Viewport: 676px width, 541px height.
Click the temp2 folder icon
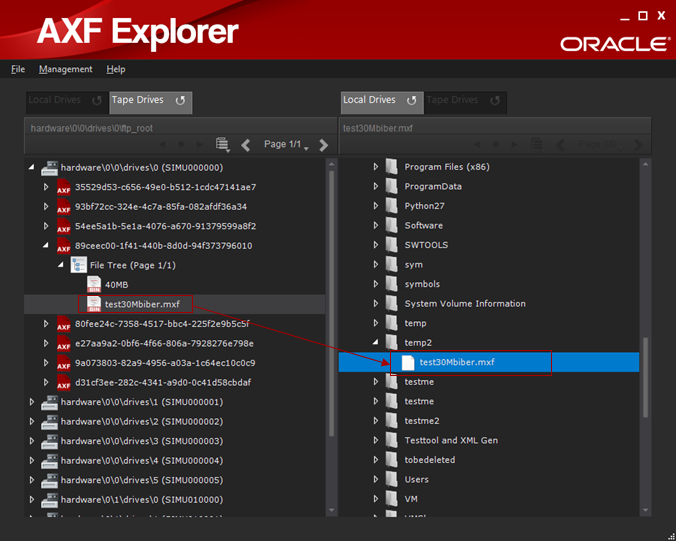pos(391,342)
